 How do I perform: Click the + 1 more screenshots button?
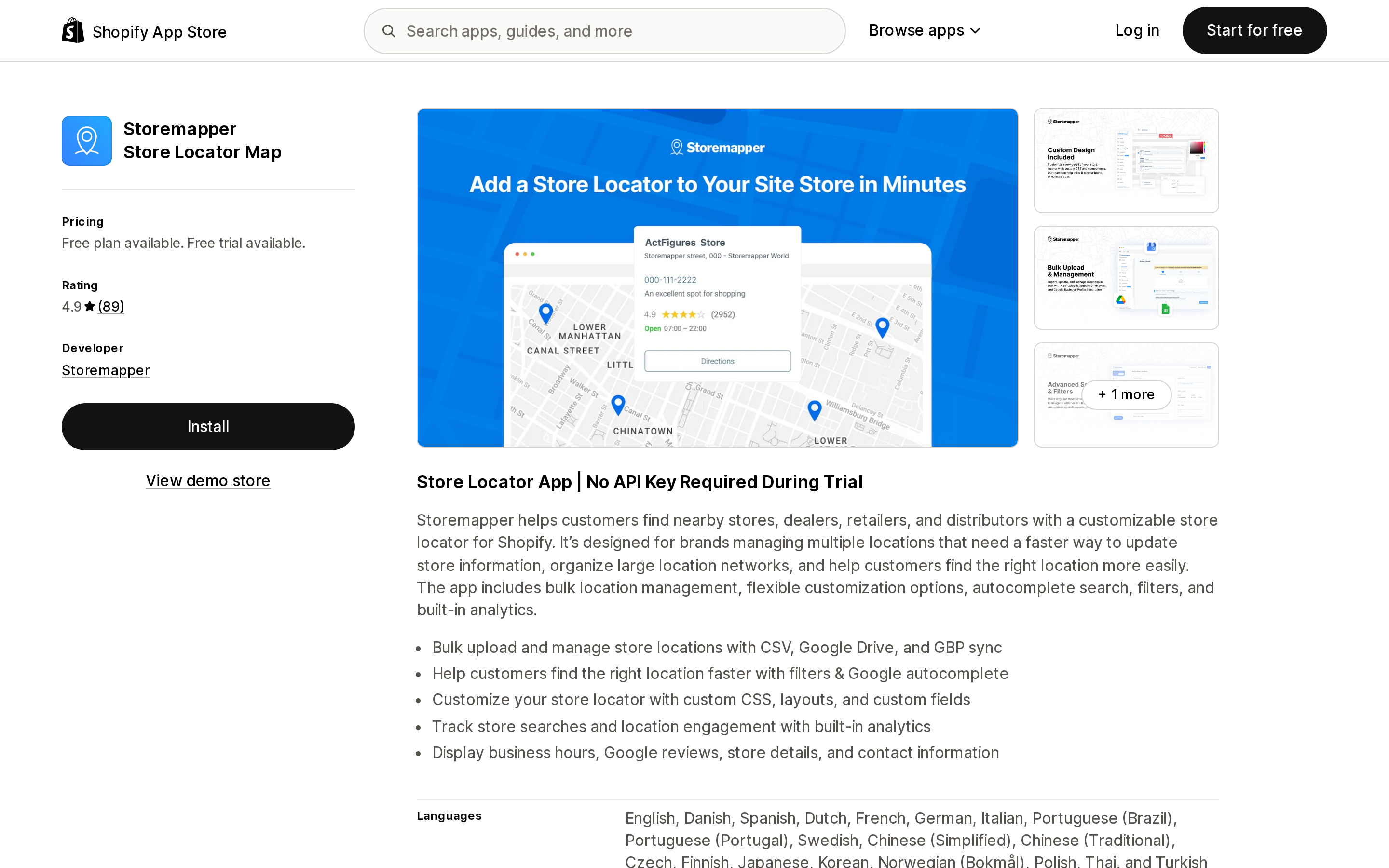click(x=1126, y=395)
